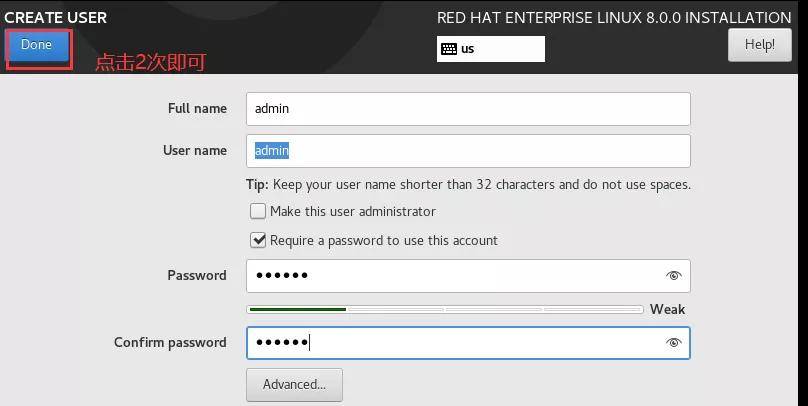Reveal Confirm password with its eye icon

pos(674,343)
